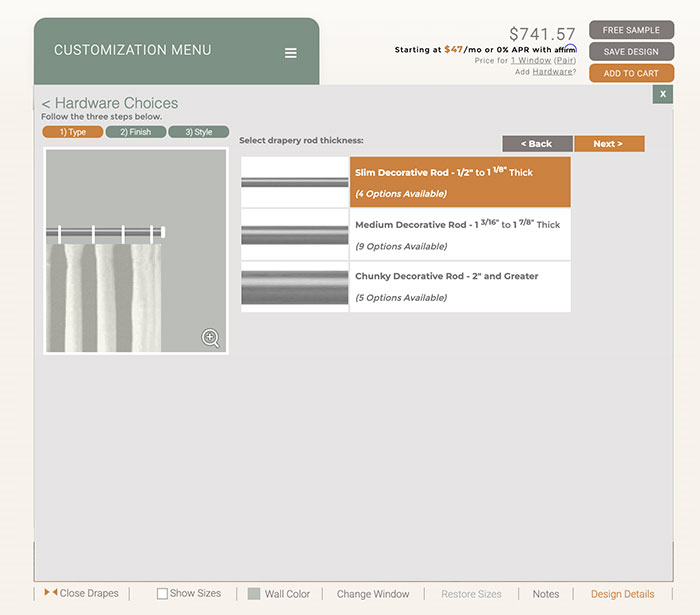This screenshot has height=615, width=700.
Task: Switch to the 3) Style step tab
Action: coord(198,132)
